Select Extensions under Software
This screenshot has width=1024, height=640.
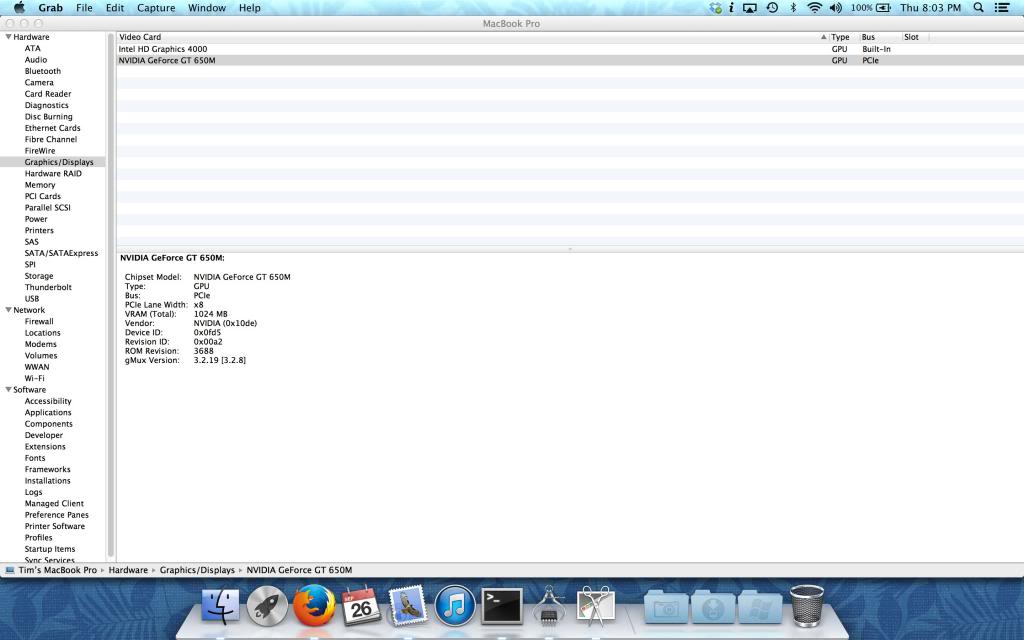click(45, 447)
